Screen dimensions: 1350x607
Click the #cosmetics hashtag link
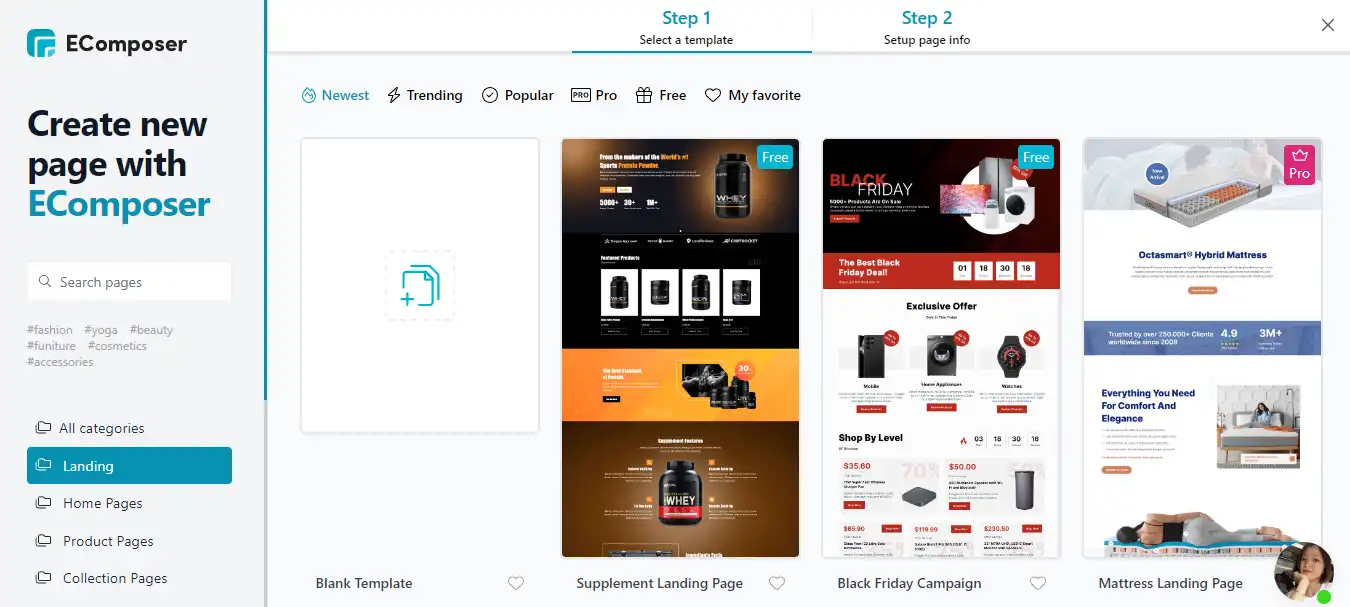(x=117, y=346)
